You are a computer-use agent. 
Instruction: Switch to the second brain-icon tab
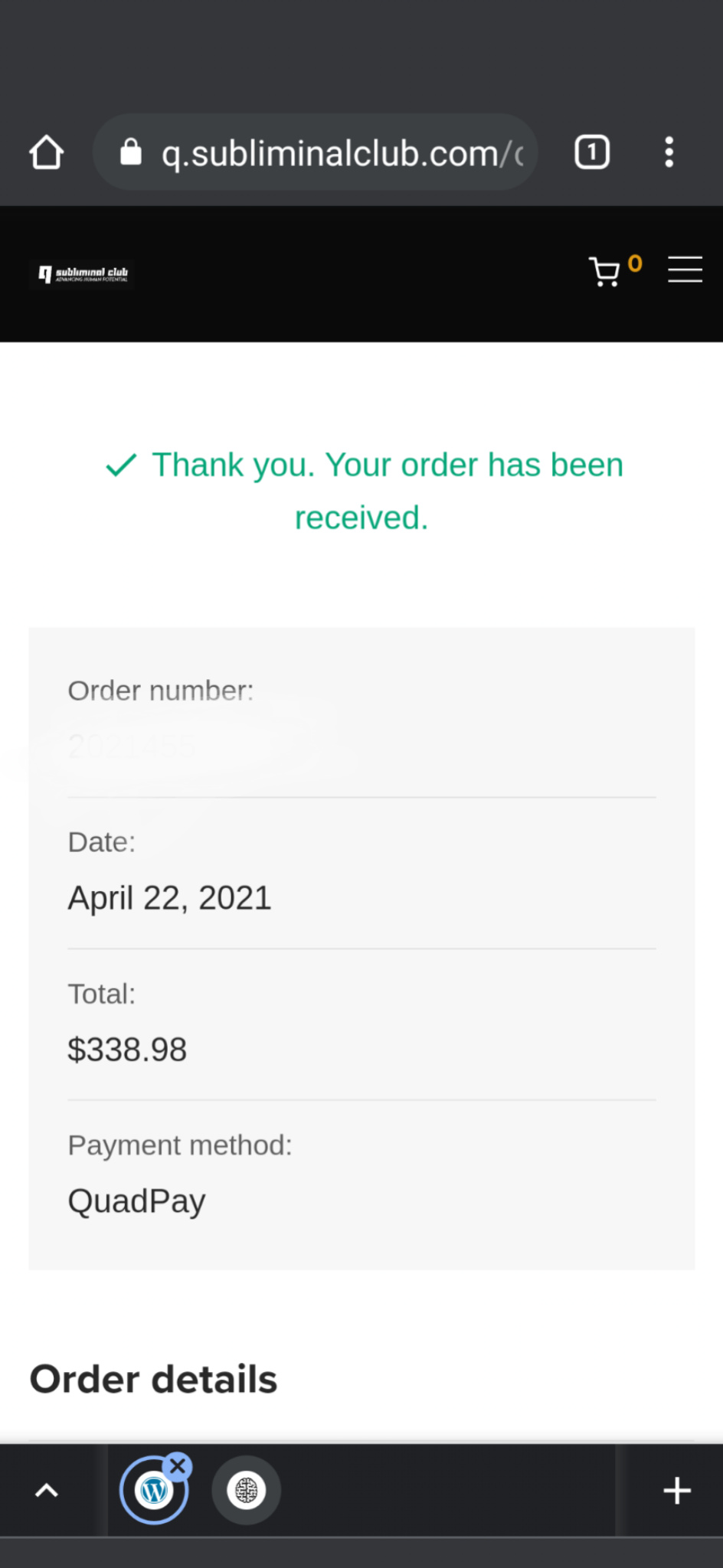(246, 1490)
